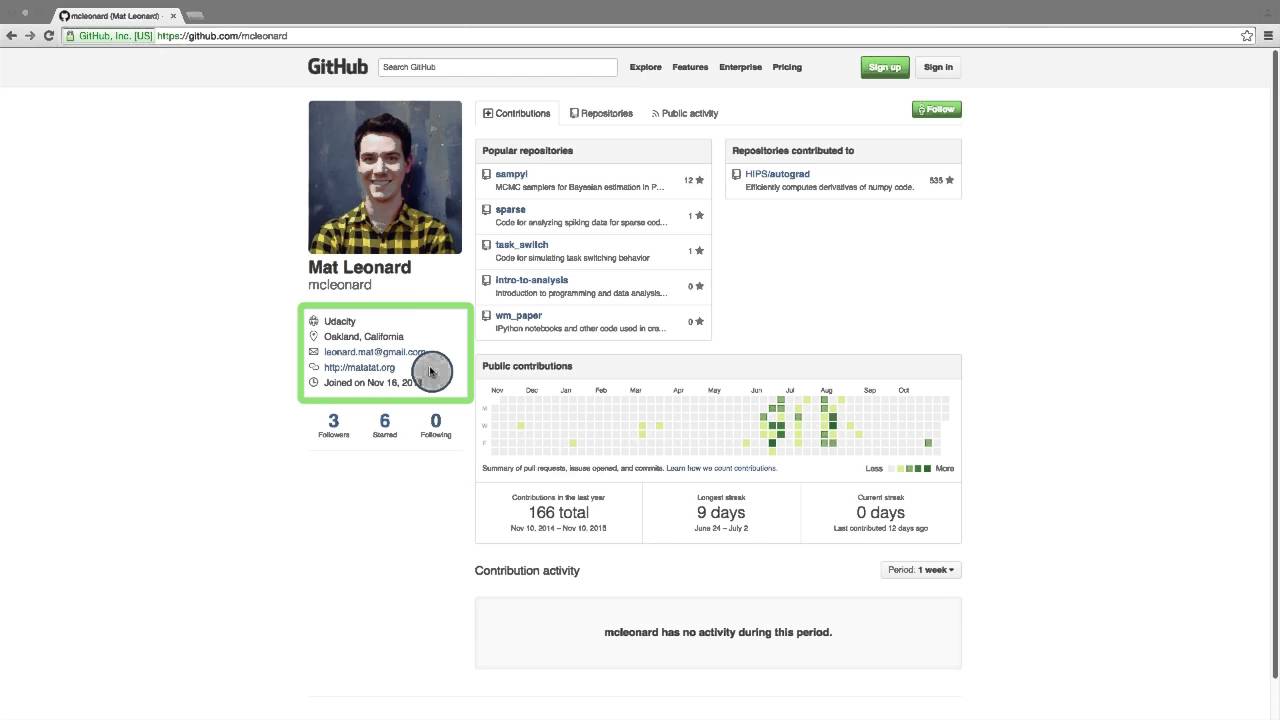Click the 'Oakland, California' location text
Screen dimensions: 1280x720
coord(364,336)
